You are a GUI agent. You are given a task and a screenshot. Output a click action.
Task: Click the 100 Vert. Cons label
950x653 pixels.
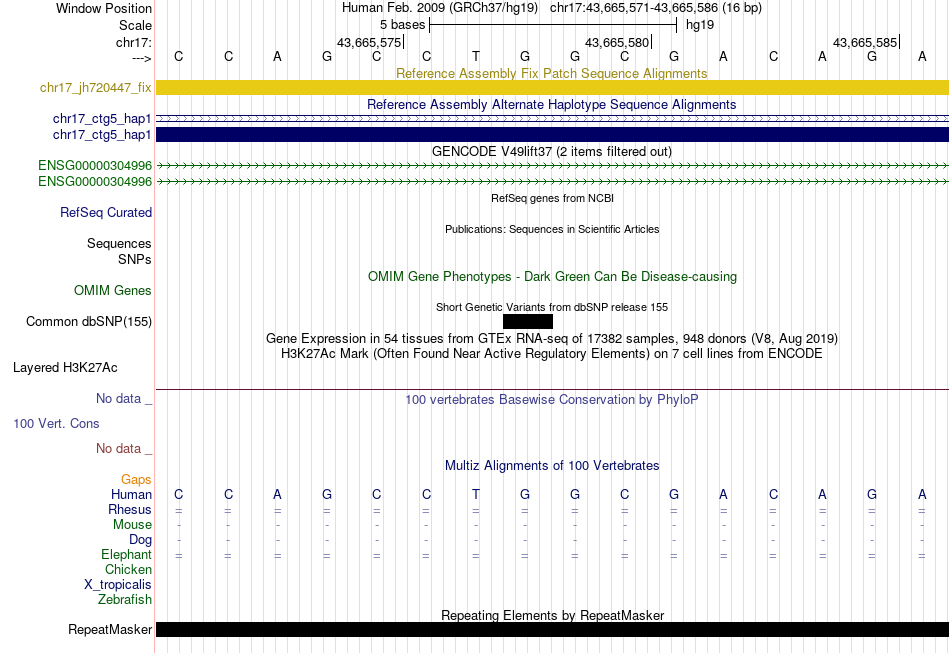click(x=56, y=423)
